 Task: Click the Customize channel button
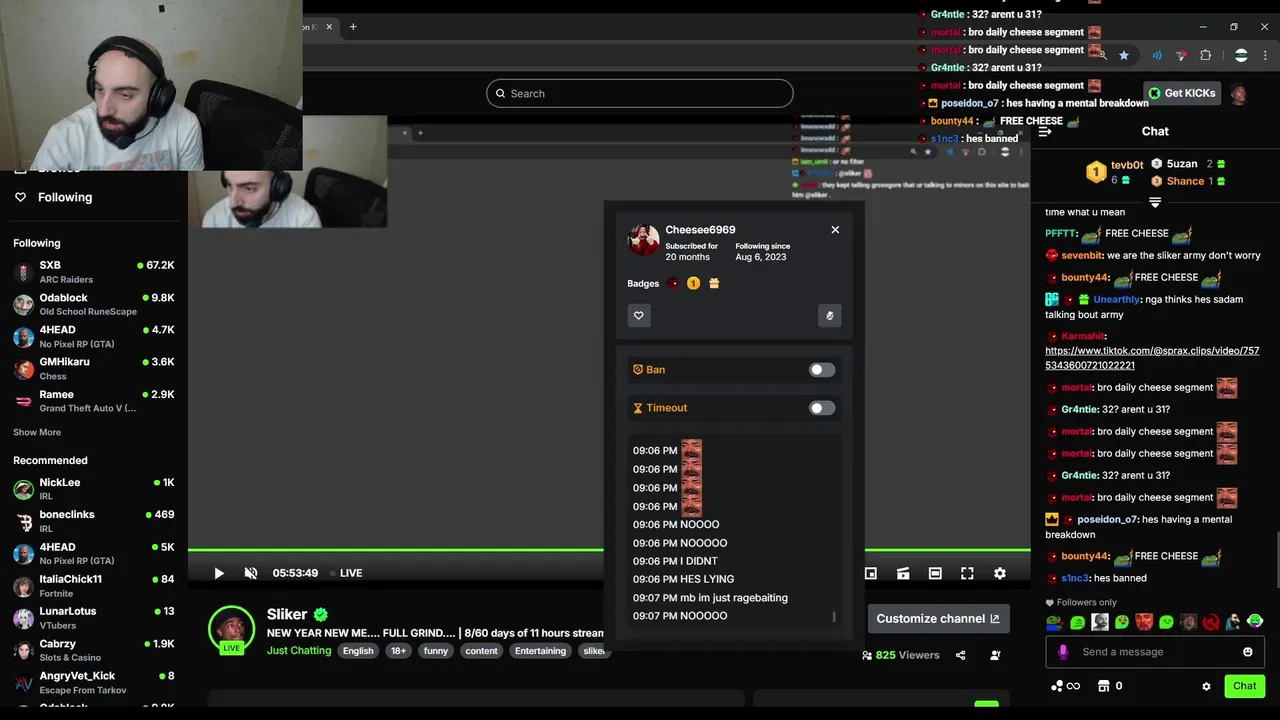pos(938,619)
